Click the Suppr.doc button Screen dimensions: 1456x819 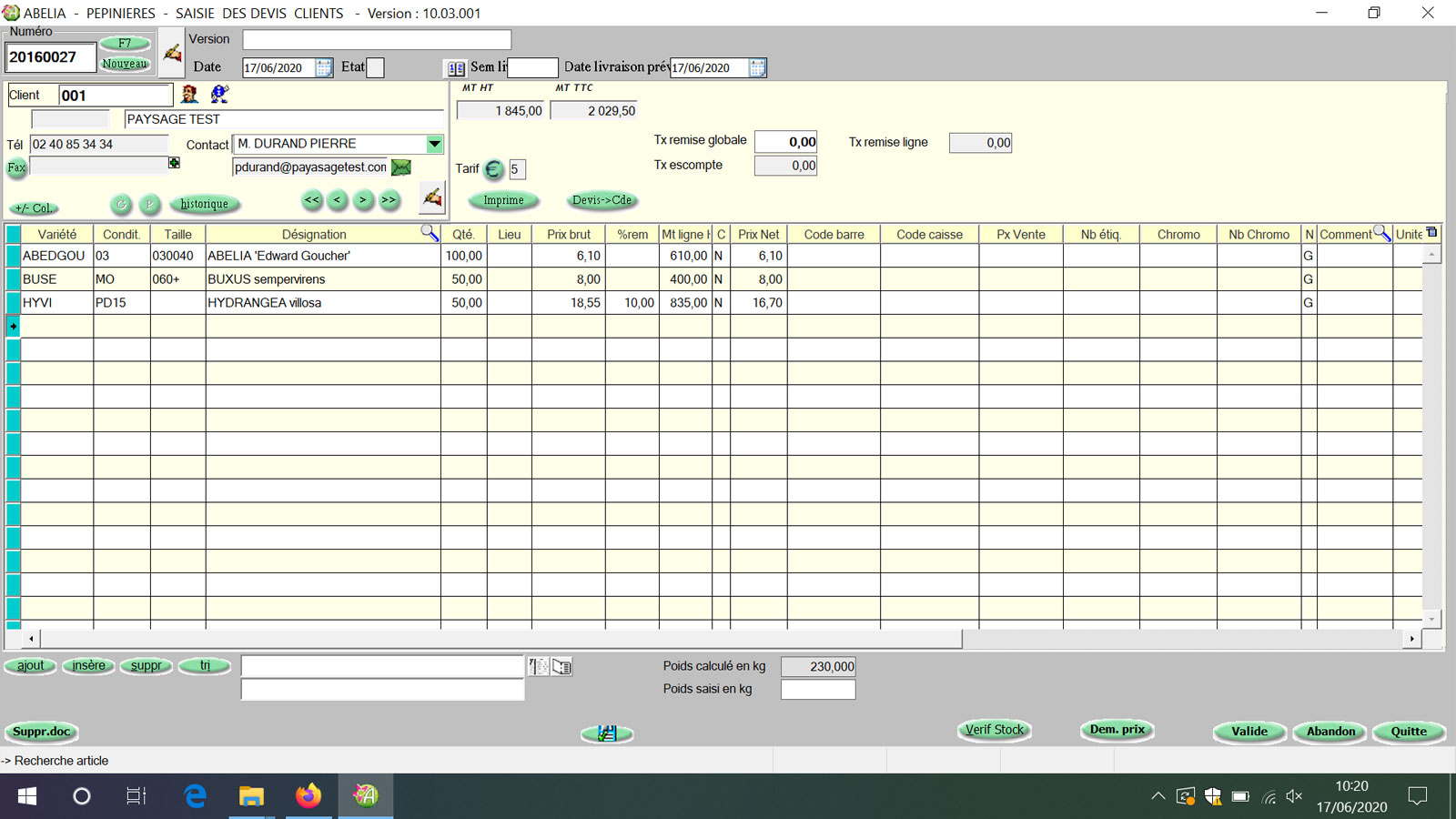(x=42, y=732)
